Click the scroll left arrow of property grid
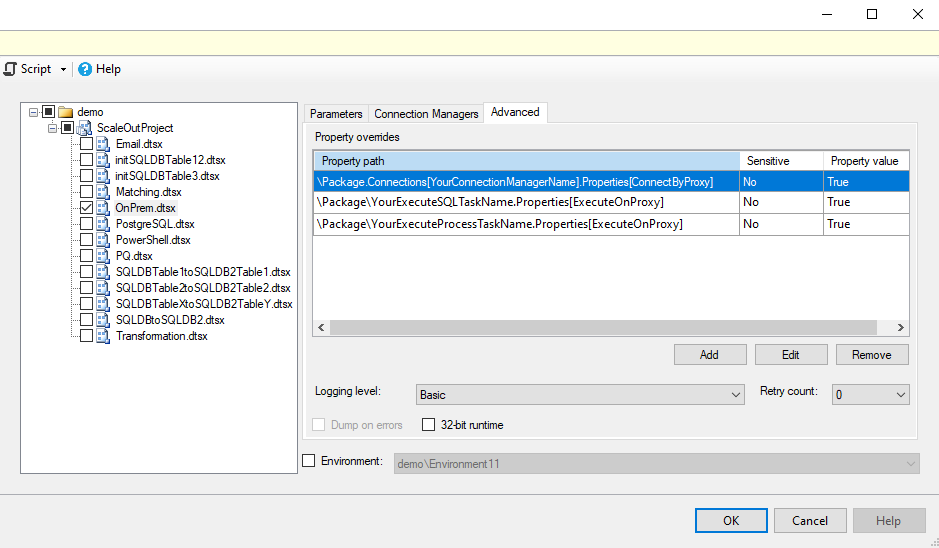This screenshot has height=548, width=939. point(322,327)
